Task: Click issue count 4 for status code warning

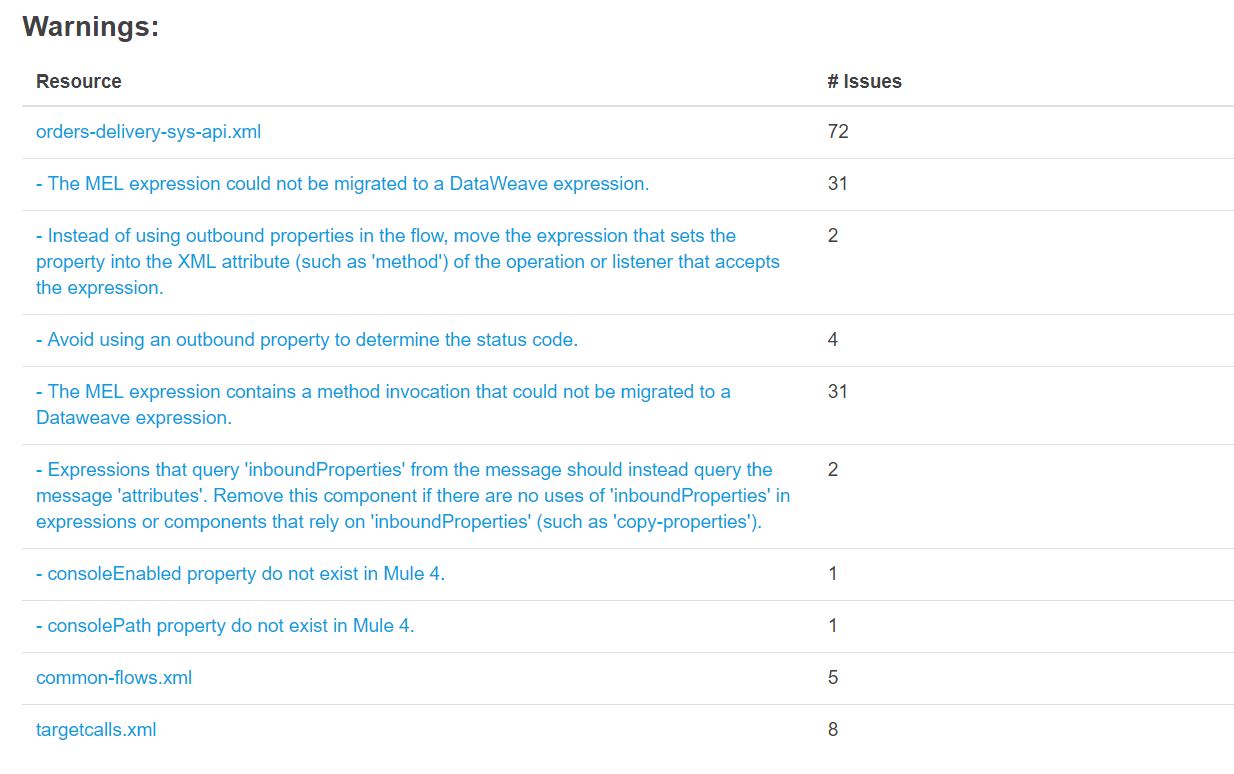Action: point(833,340)
